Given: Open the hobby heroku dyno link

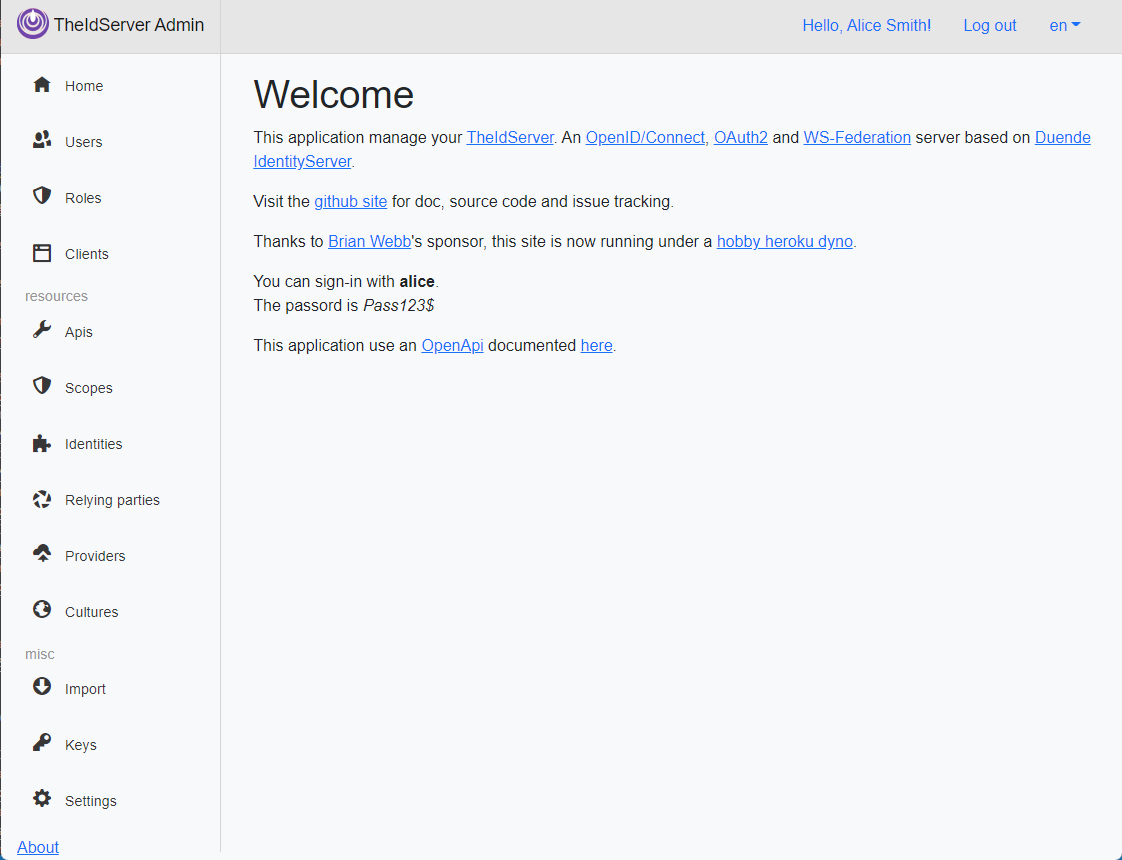Looking at the screenshot, I should 785,242.
